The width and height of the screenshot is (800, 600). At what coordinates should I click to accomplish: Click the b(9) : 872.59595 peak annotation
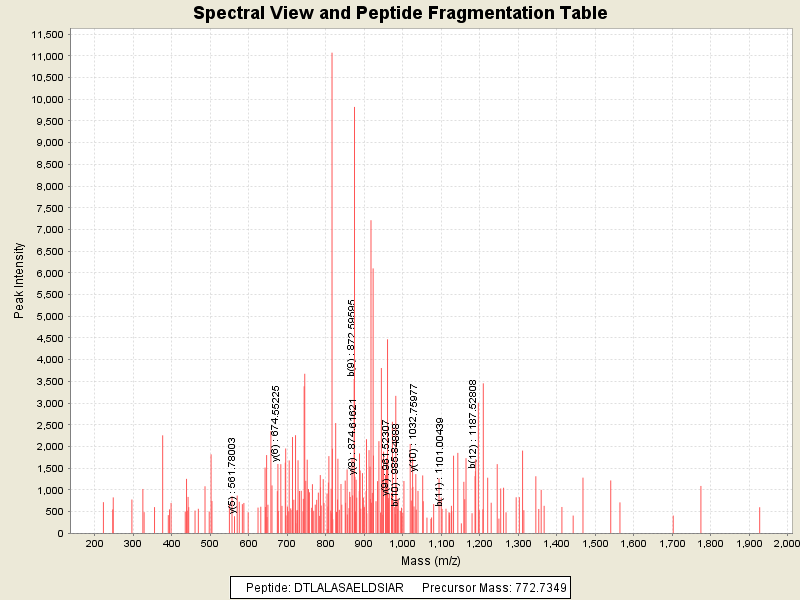(352, 337)
